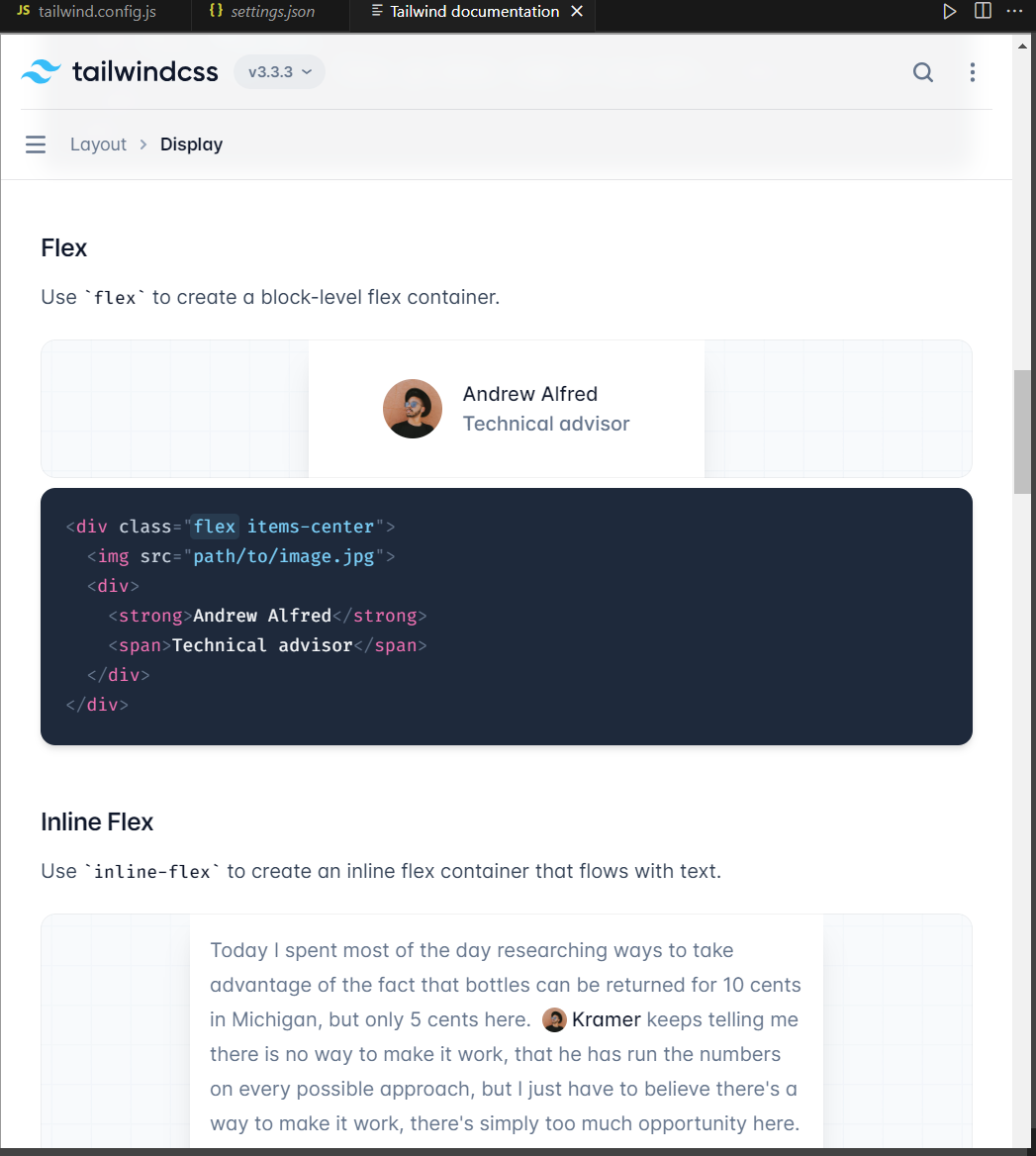Click the Layout breadcrumb

98,144
